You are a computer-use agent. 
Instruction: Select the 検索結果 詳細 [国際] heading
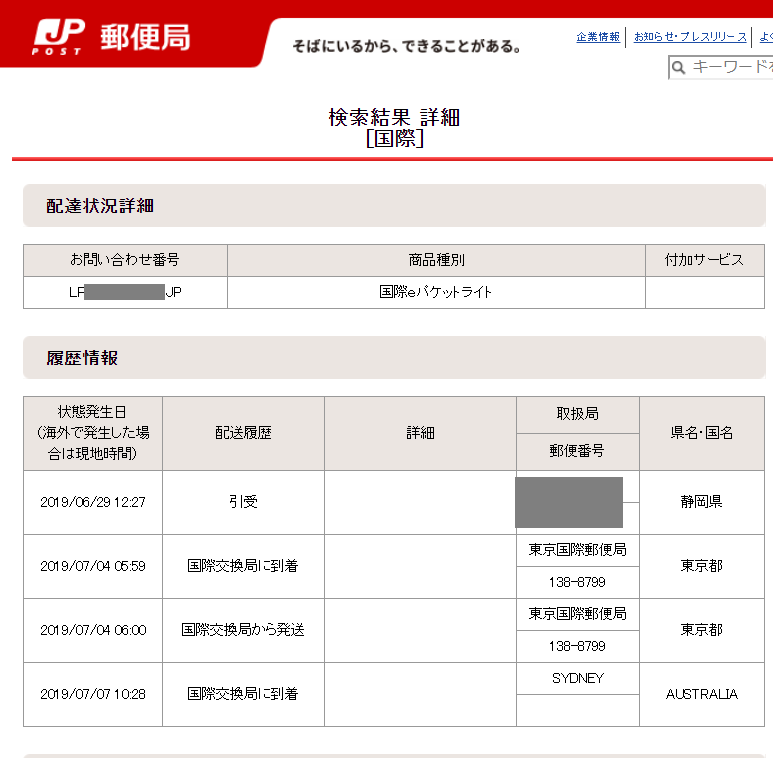pos(394,128)
